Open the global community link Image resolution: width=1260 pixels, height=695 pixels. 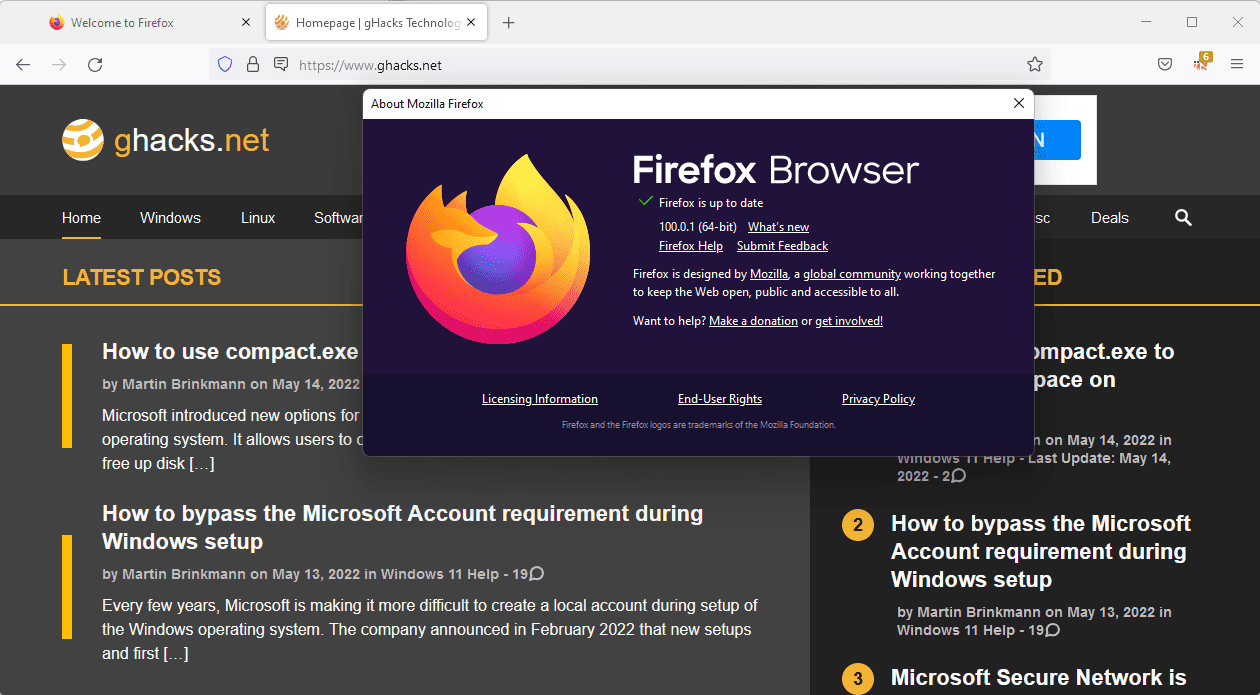click(852, 274)
